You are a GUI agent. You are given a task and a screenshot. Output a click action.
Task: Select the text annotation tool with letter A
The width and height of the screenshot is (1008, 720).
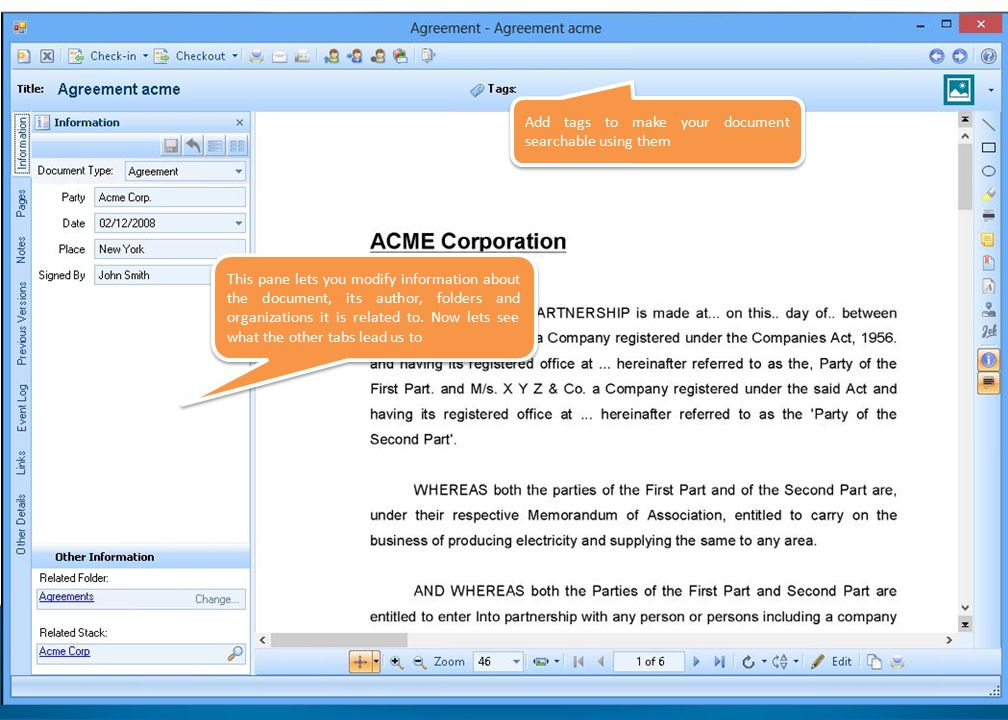pyautogui.click(x=989, y=286)
